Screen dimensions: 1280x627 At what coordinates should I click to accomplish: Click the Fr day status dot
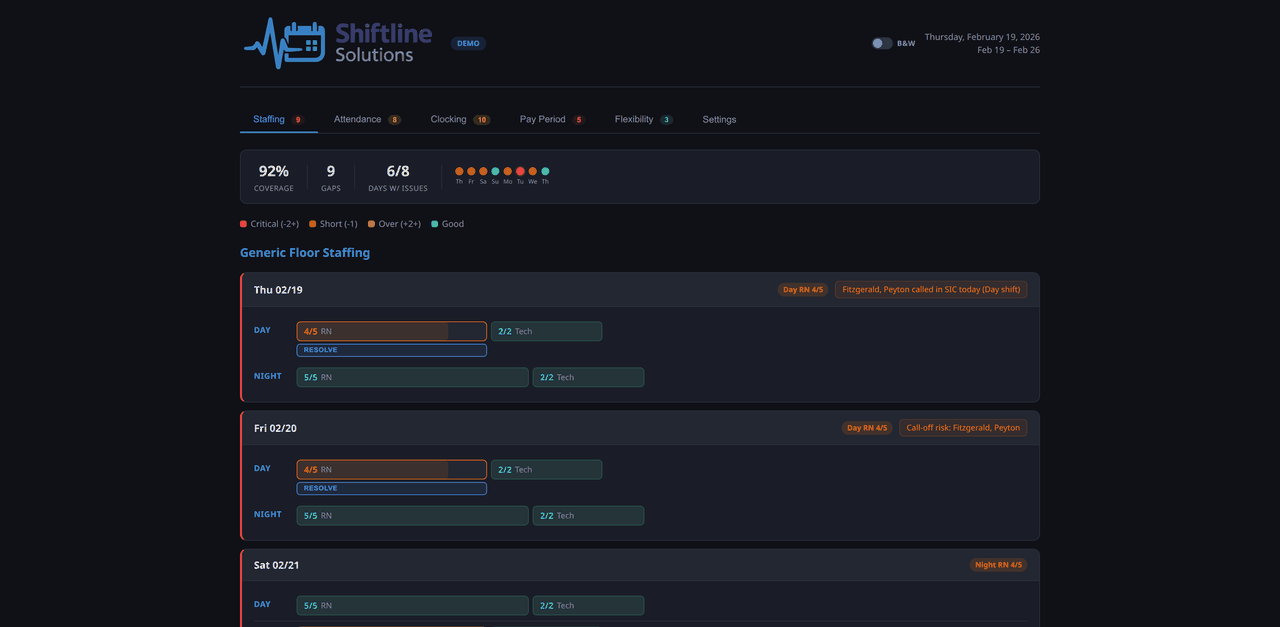tap(471, 171)
